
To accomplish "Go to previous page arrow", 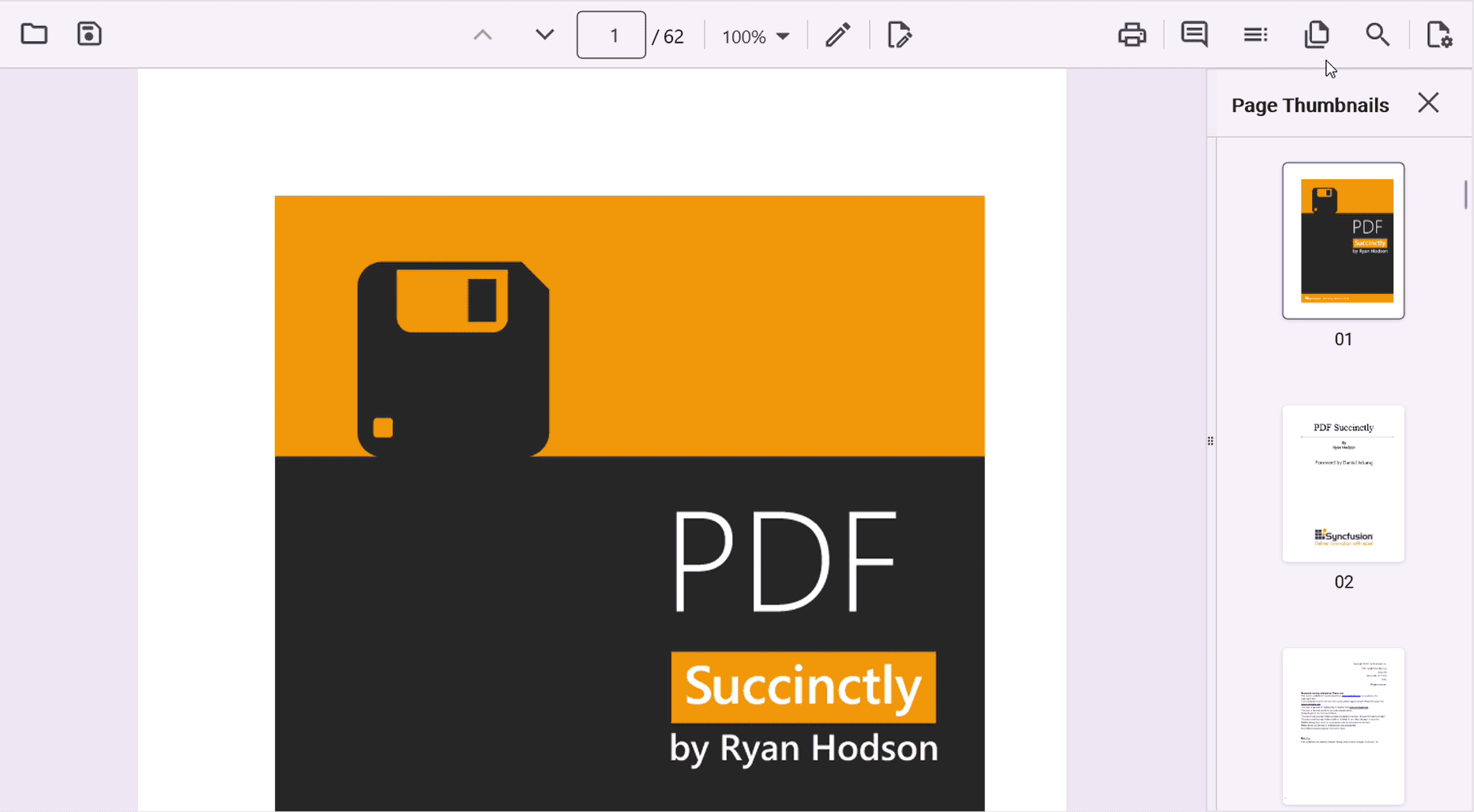I will tap(483, 36).
